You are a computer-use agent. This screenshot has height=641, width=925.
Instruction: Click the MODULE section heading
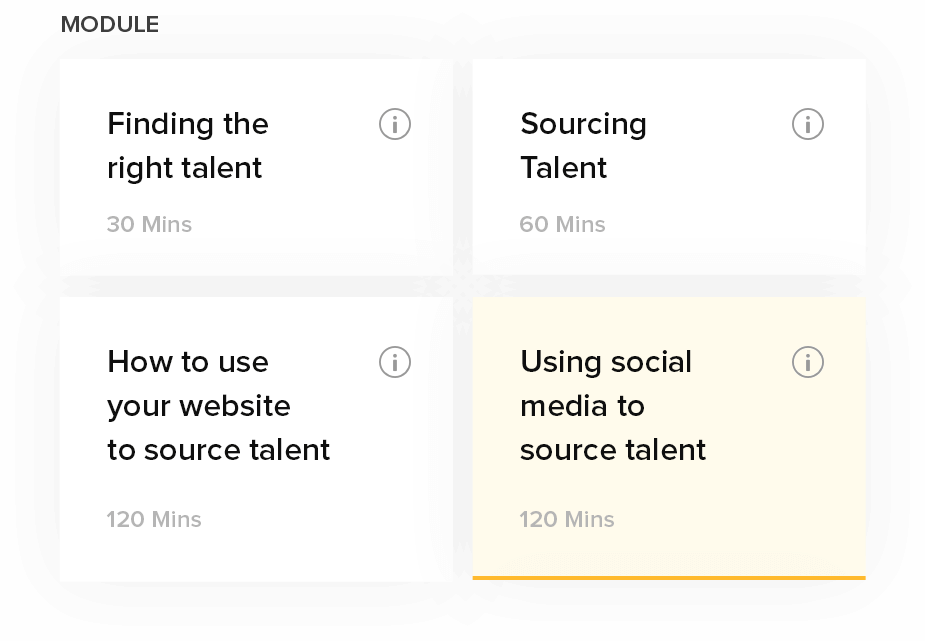point(110,25)
